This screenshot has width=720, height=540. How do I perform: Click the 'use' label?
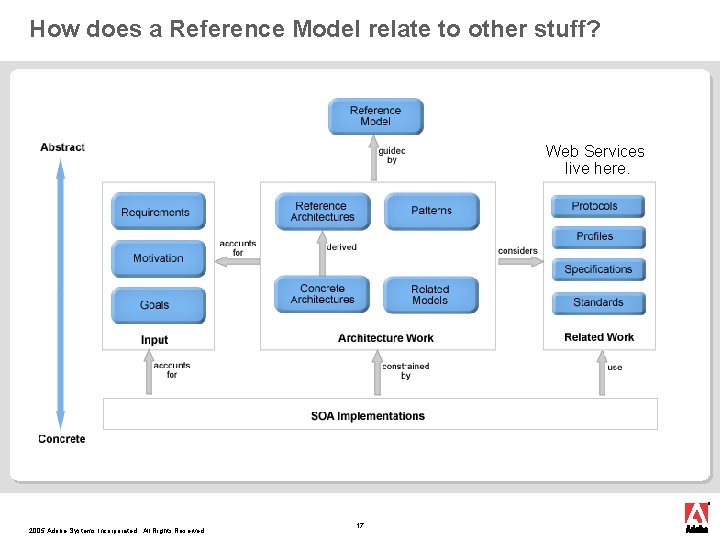click(615, 367)
